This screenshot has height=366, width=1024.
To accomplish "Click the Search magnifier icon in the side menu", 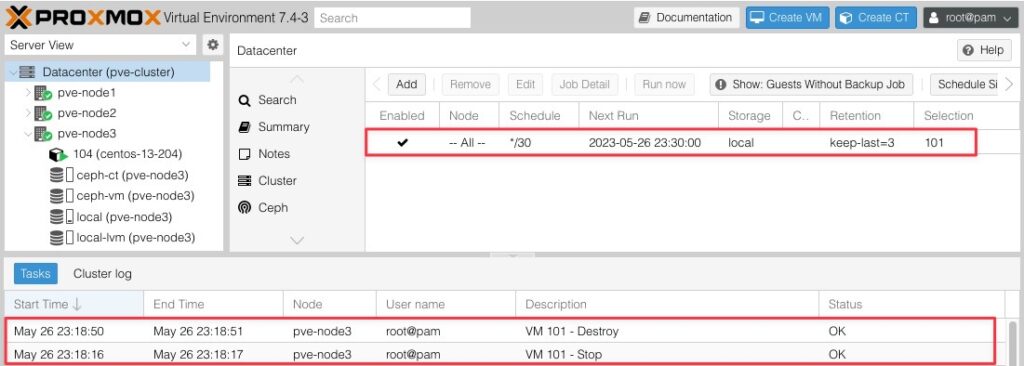I will pyautogui.click(x=244, y=101).
